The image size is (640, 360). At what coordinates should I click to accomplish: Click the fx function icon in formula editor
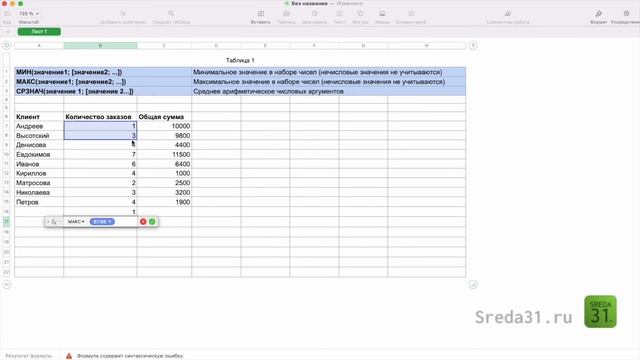(x=54, y=222)
